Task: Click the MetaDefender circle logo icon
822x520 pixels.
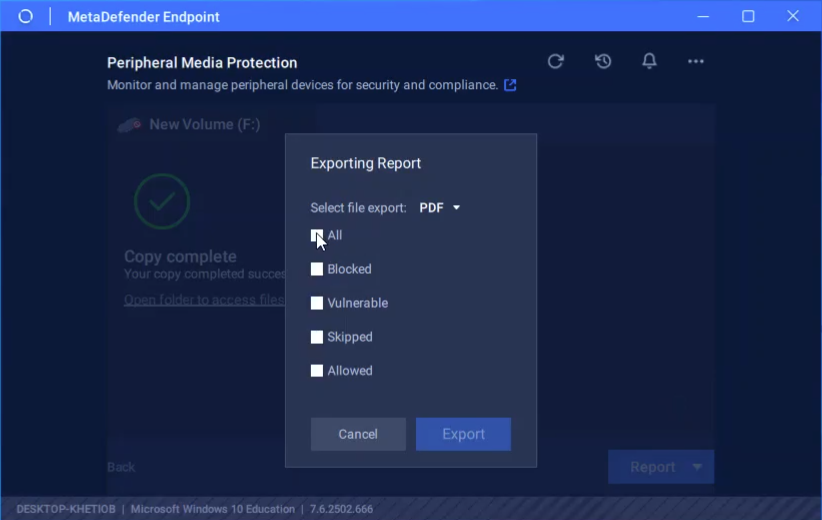Action: coord(26,16)
